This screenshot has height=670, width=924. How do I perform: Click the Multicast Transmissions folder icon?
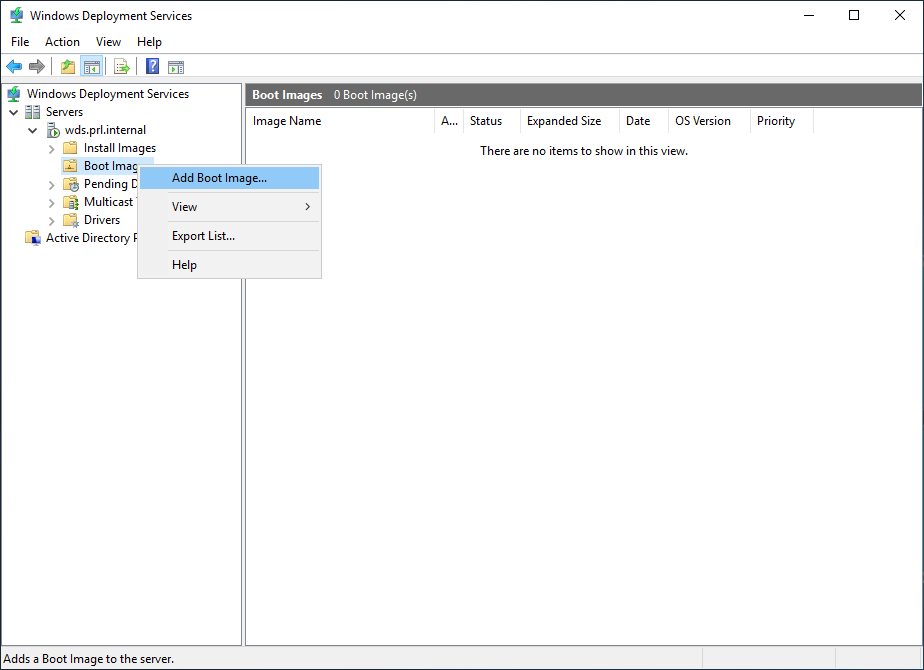71,202
